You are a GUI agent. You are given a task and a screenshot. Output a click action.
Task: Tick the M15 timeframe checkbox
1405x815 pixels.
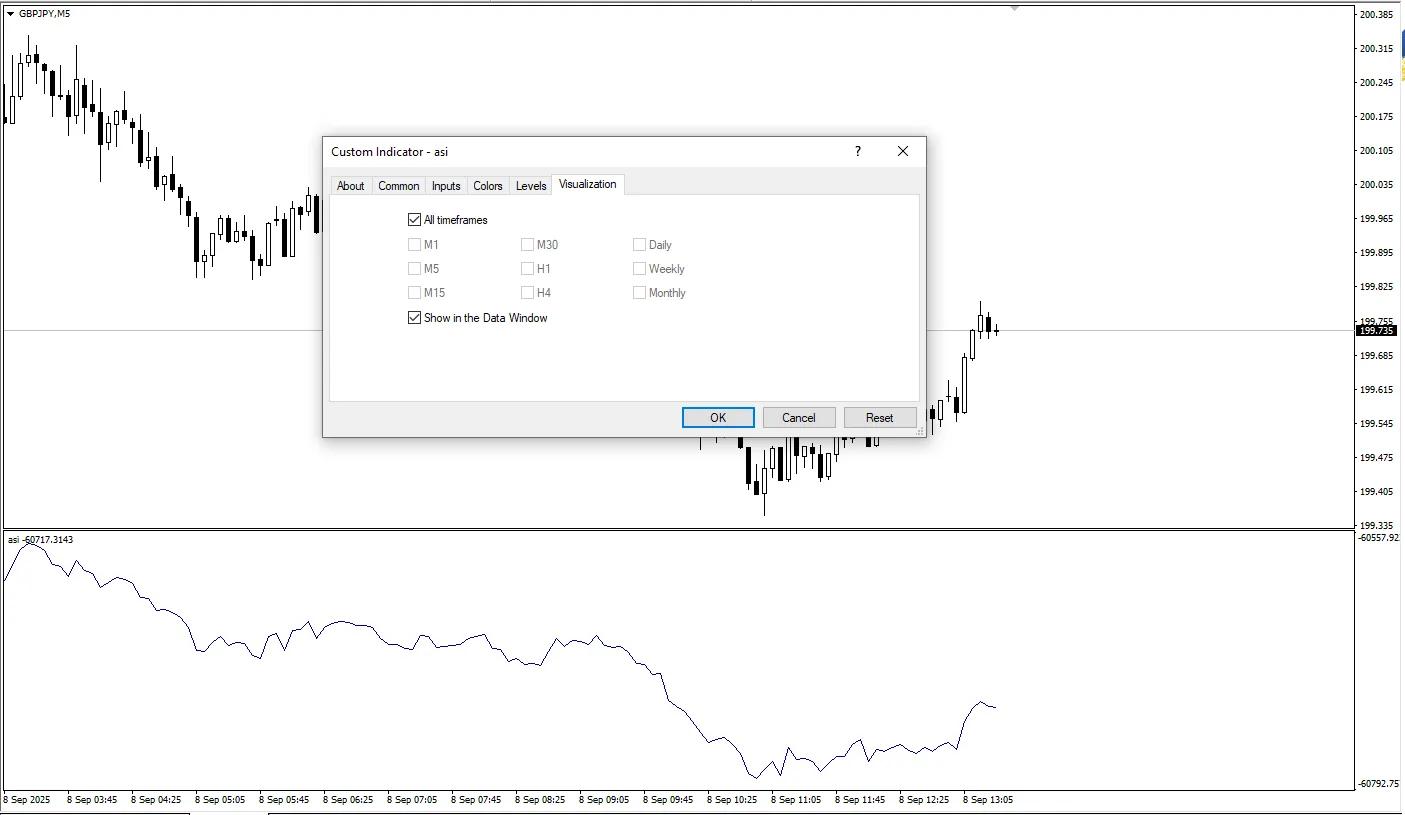coord(415,293)
